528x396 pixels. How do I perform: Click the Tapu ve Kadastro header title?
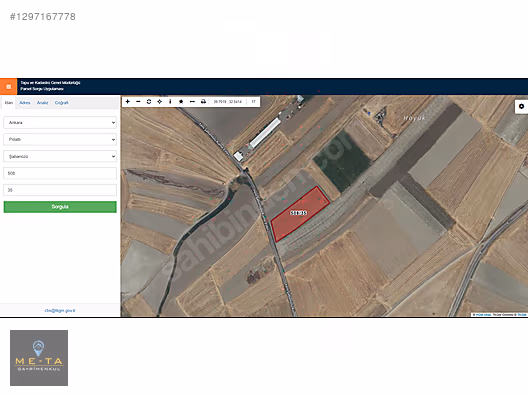click(x=50, y=82)
